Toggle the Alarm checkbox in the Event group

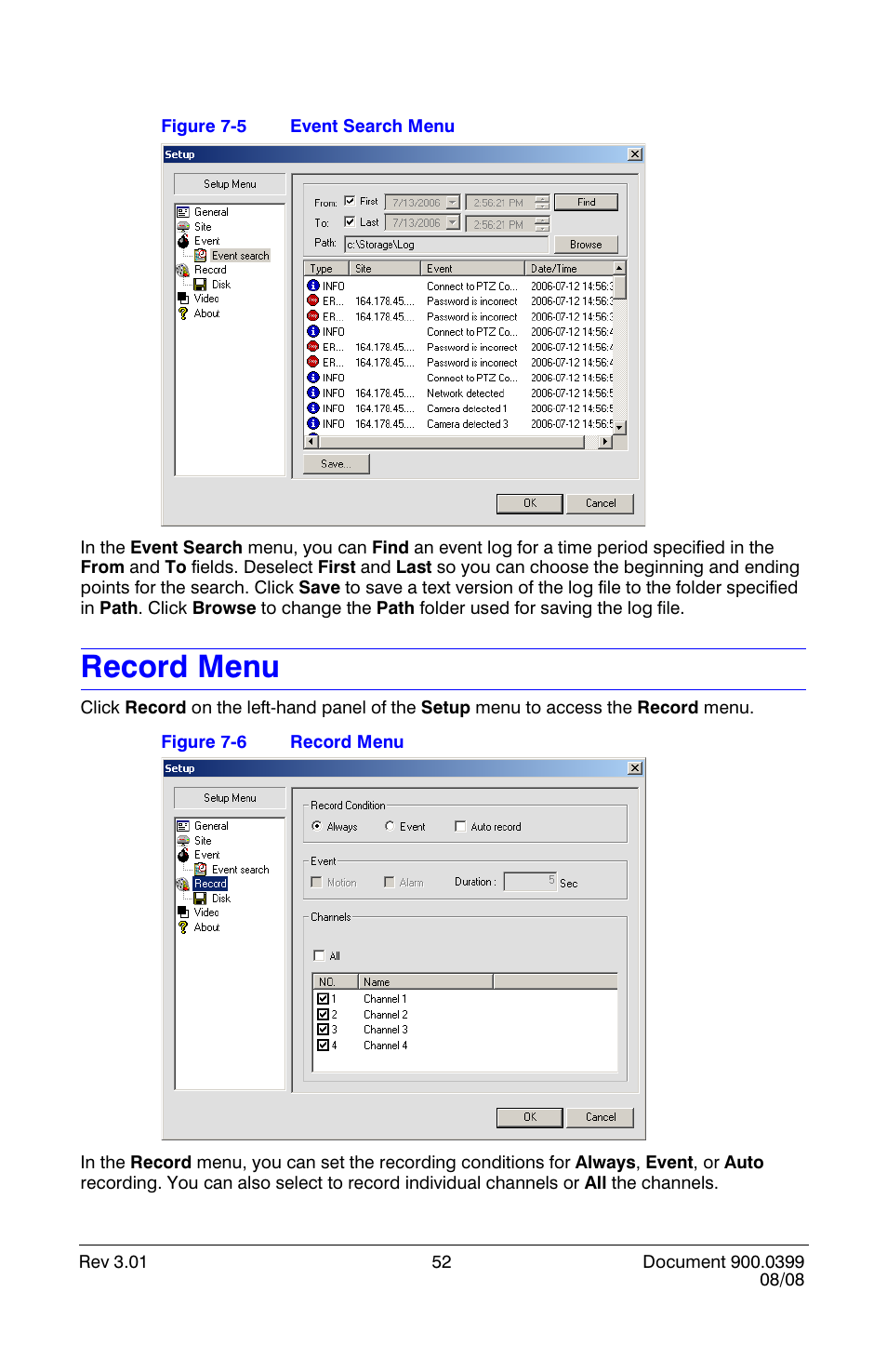[x=390, y=882]
